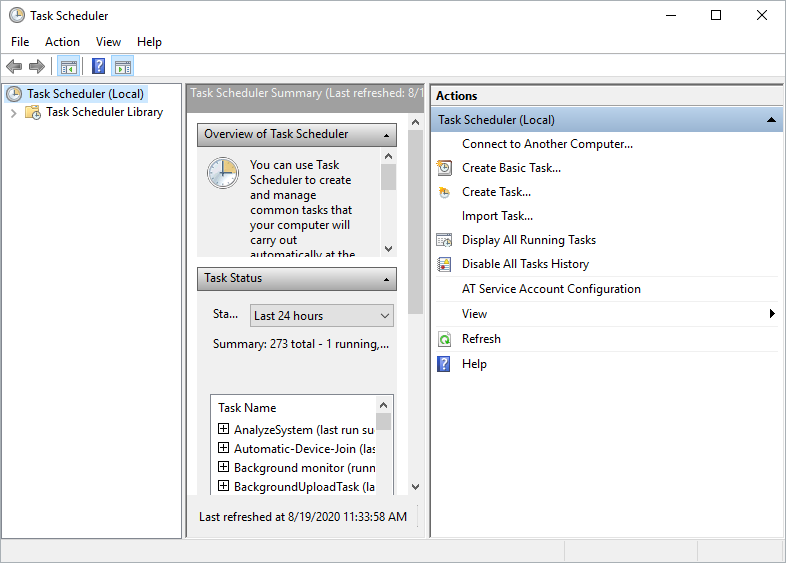Expand the Task Scheduler Library tree node
The image size is (786, 563).
[14, 113]
